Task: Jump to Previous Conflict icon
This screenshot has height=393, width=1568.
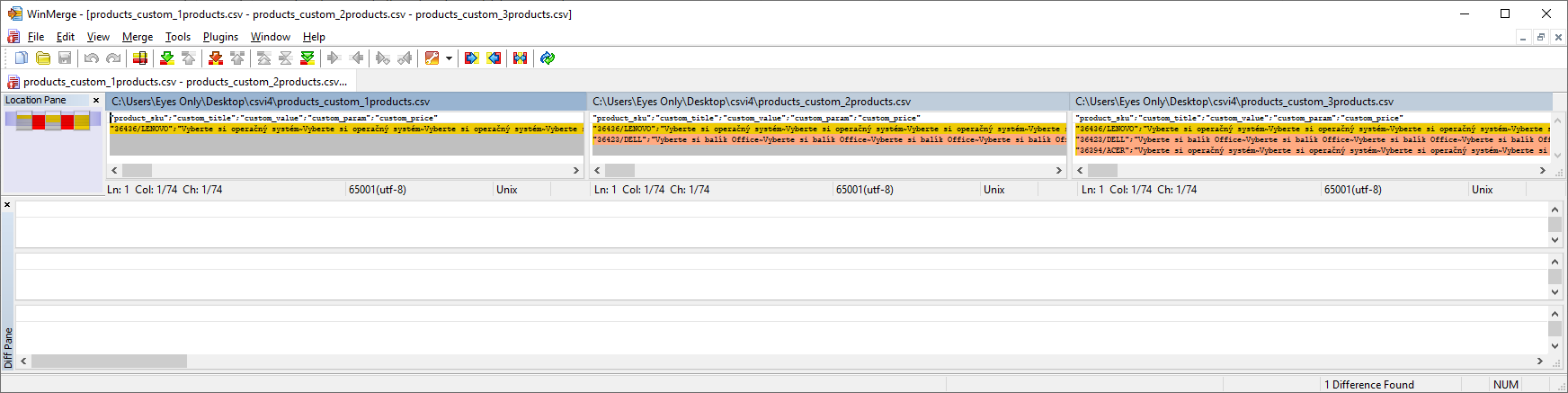Action: (237, 58)
